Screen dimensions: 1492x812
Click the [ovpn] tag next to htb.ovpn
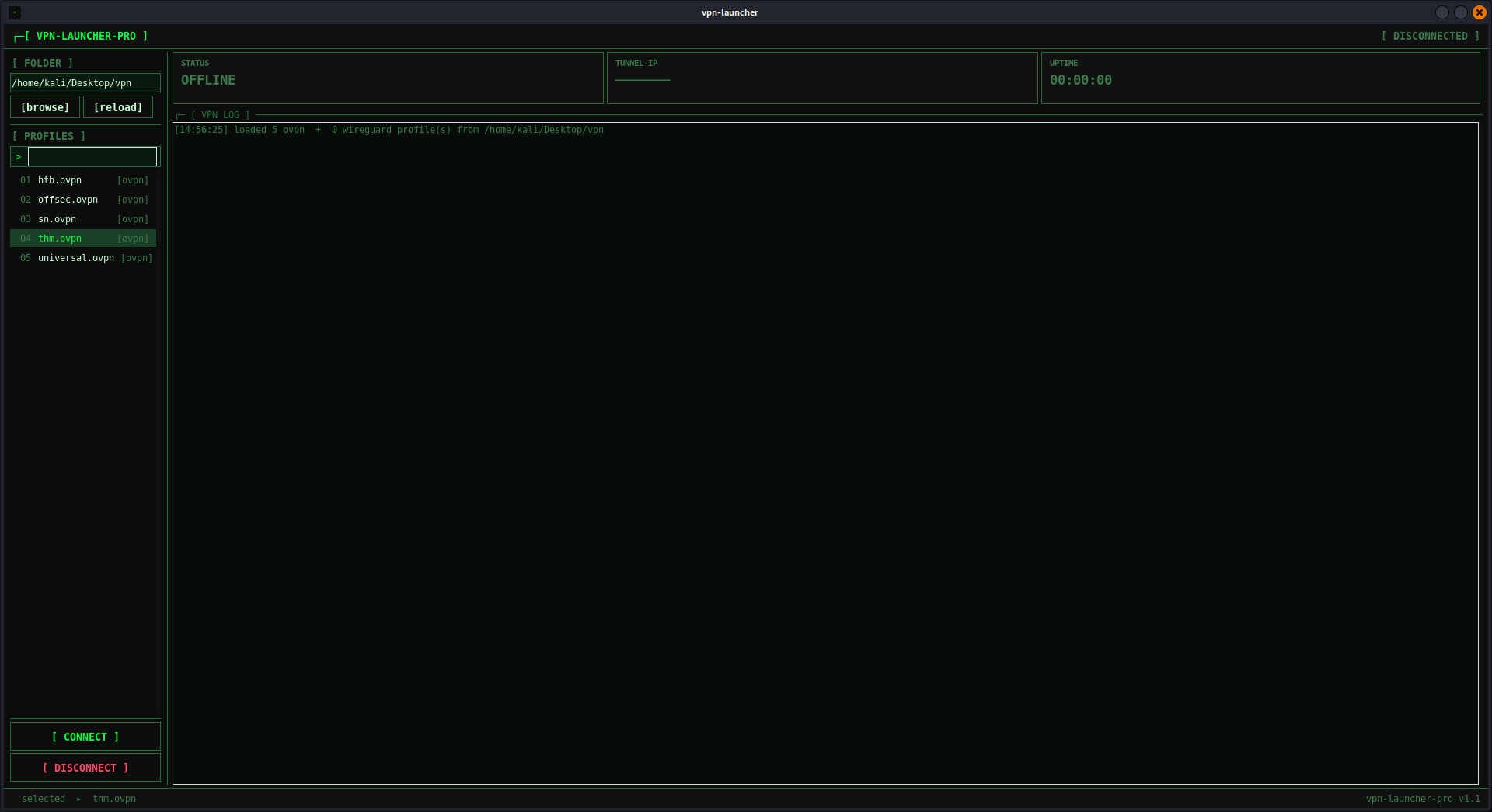(x=133, y=180)
